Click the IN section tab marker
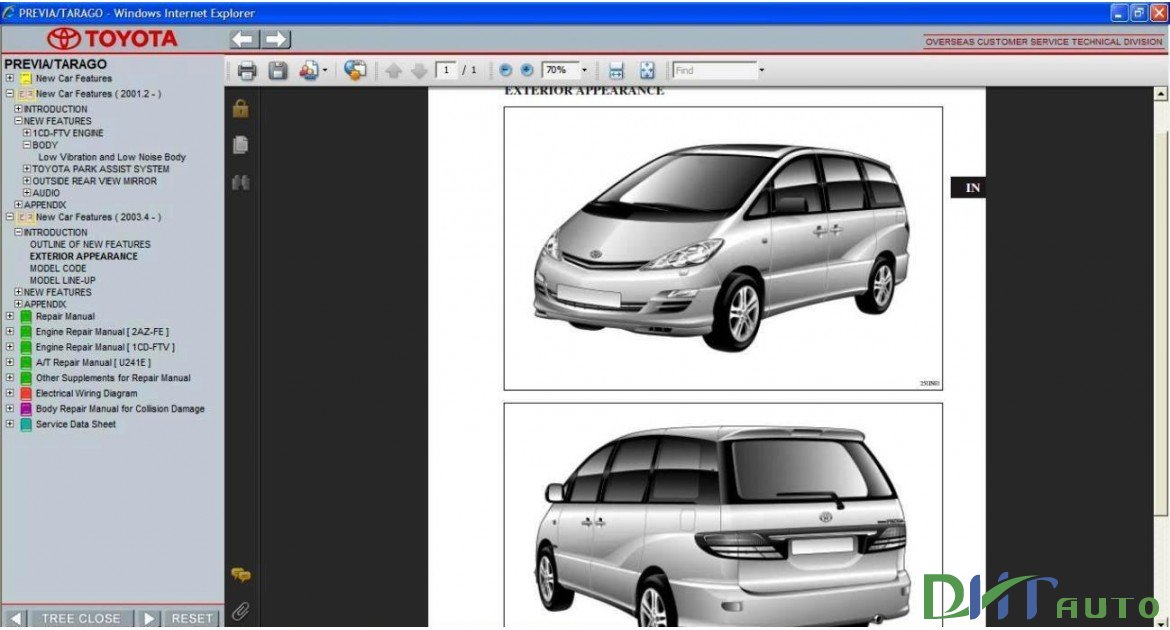 [968, 187]
